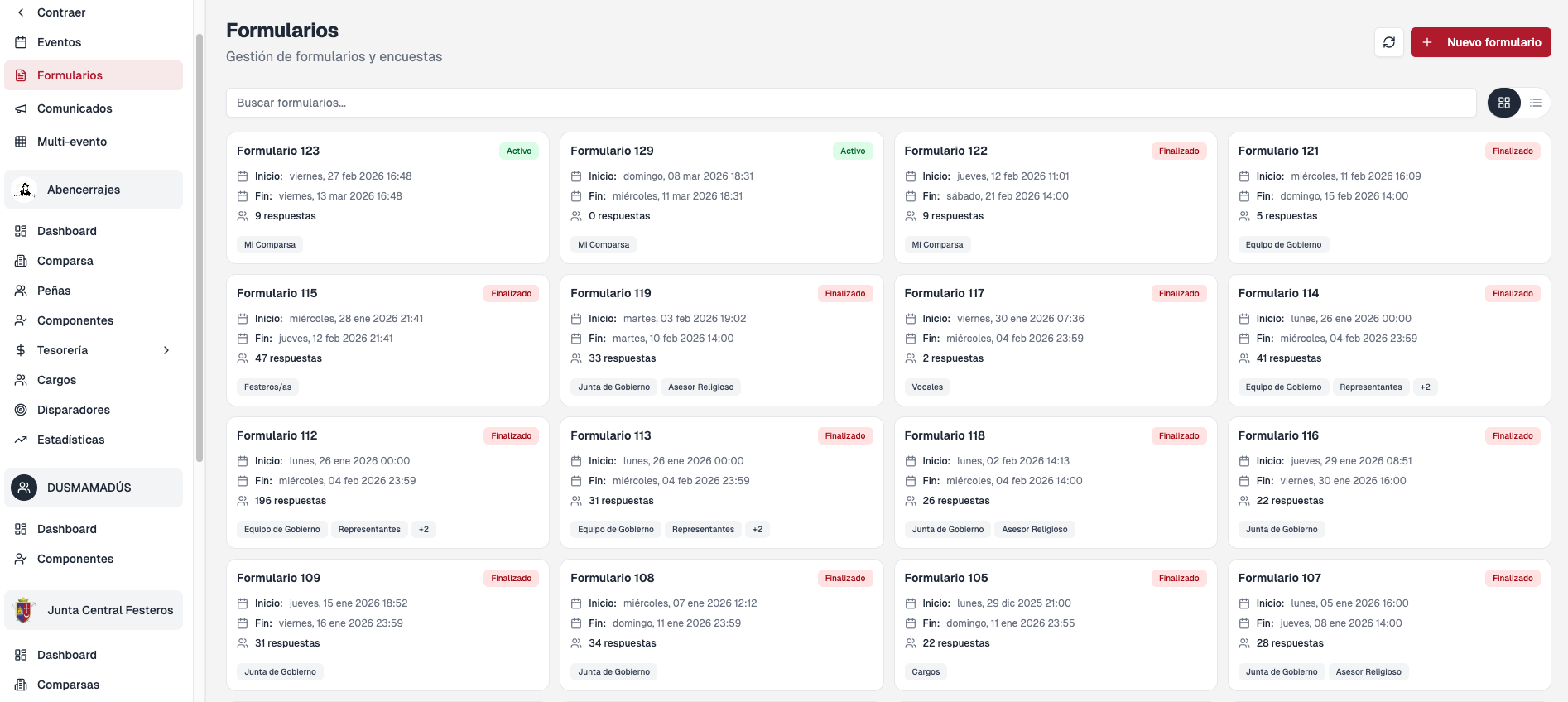Click Vocales tag on Formulario 117
1568x702 pixels.
click(x=927, y=387)
